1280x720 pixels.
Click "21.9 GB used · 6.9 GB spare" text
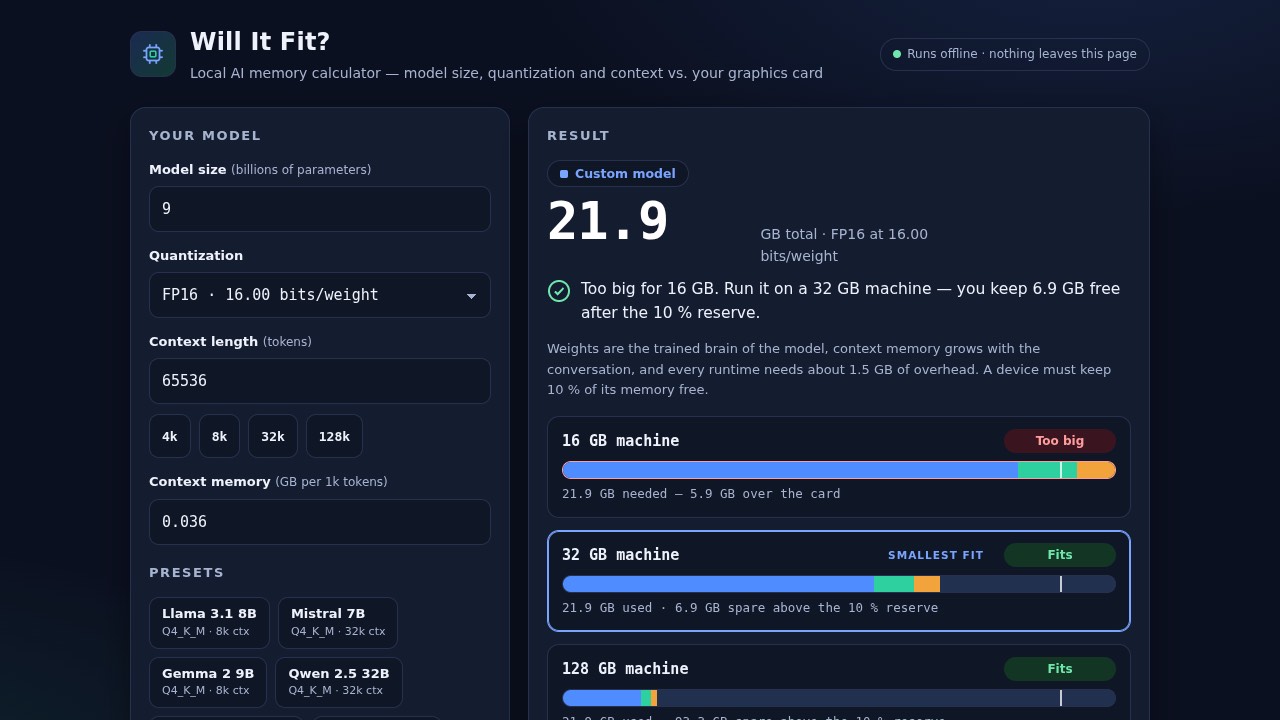point(750,608)
